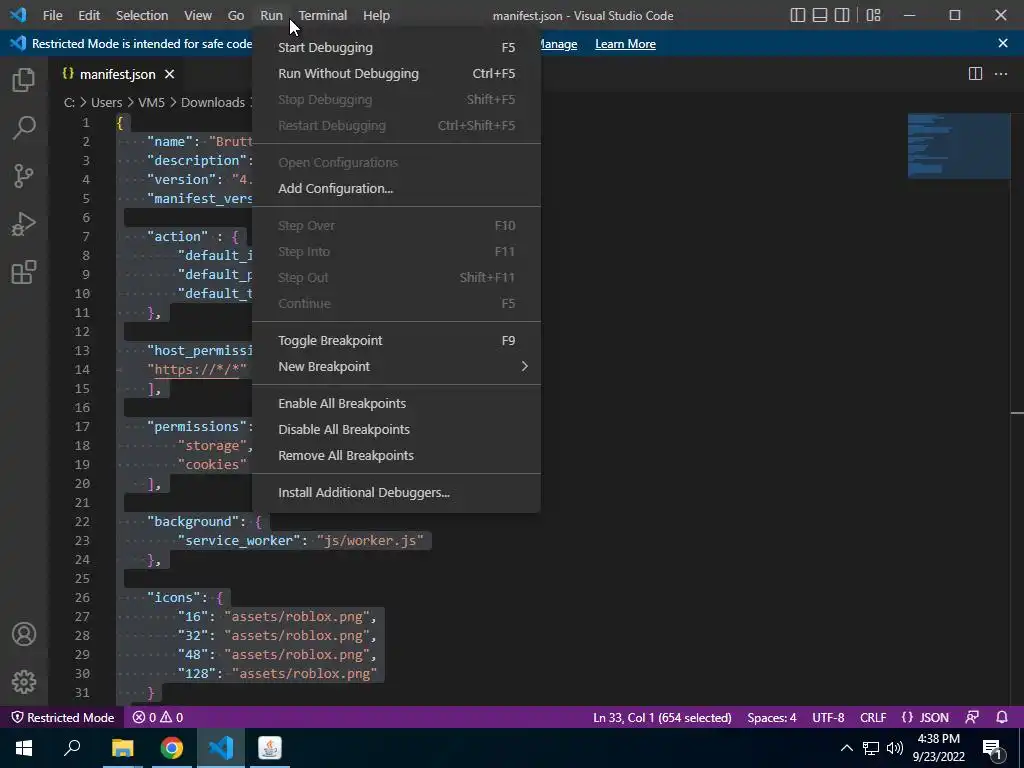Click the VS Code logo in title bar
This screenshot has width=1024, height=768.
click(x=18, y=15)
